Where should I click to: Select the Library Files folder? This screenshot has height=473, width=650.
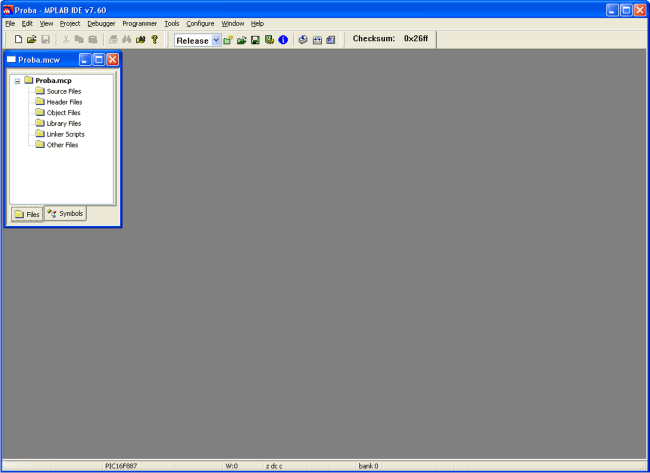(63, 124)
